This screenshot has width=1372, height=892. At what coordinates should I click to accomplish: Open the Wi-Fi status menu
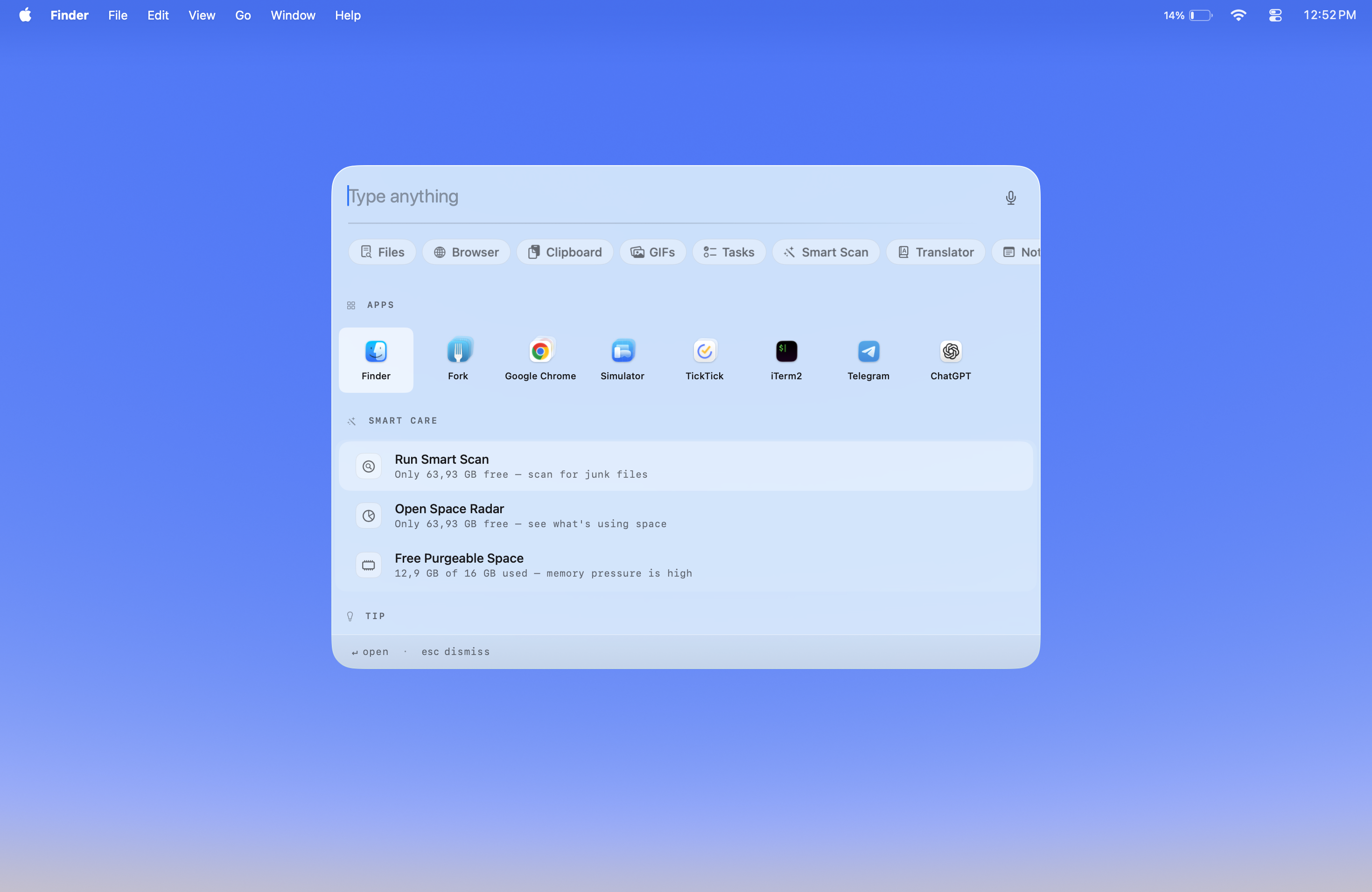(1238, 15)
